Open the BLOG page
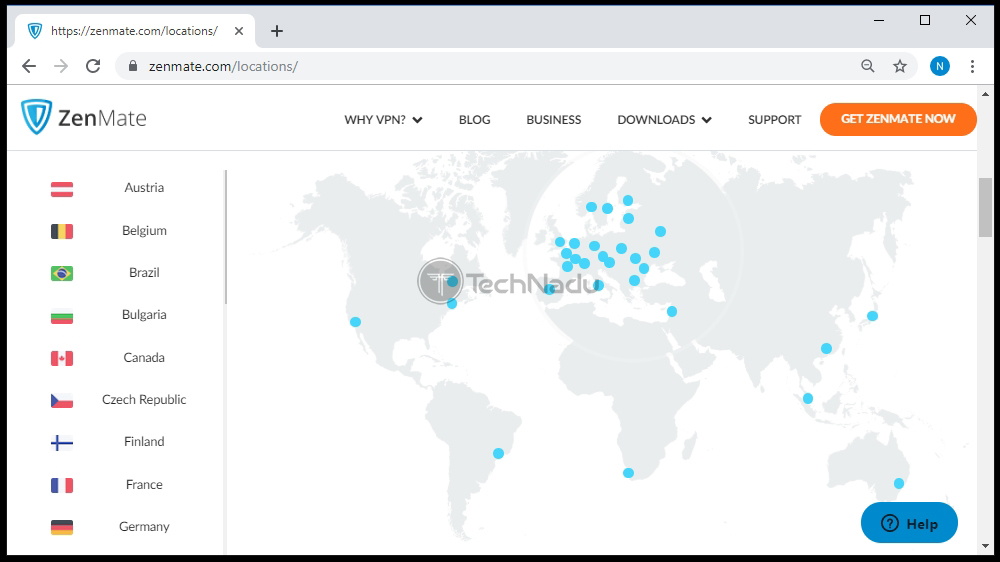The height and width of the screenshot is (562, 1000). pyautogui.click(x=474, y=119)
